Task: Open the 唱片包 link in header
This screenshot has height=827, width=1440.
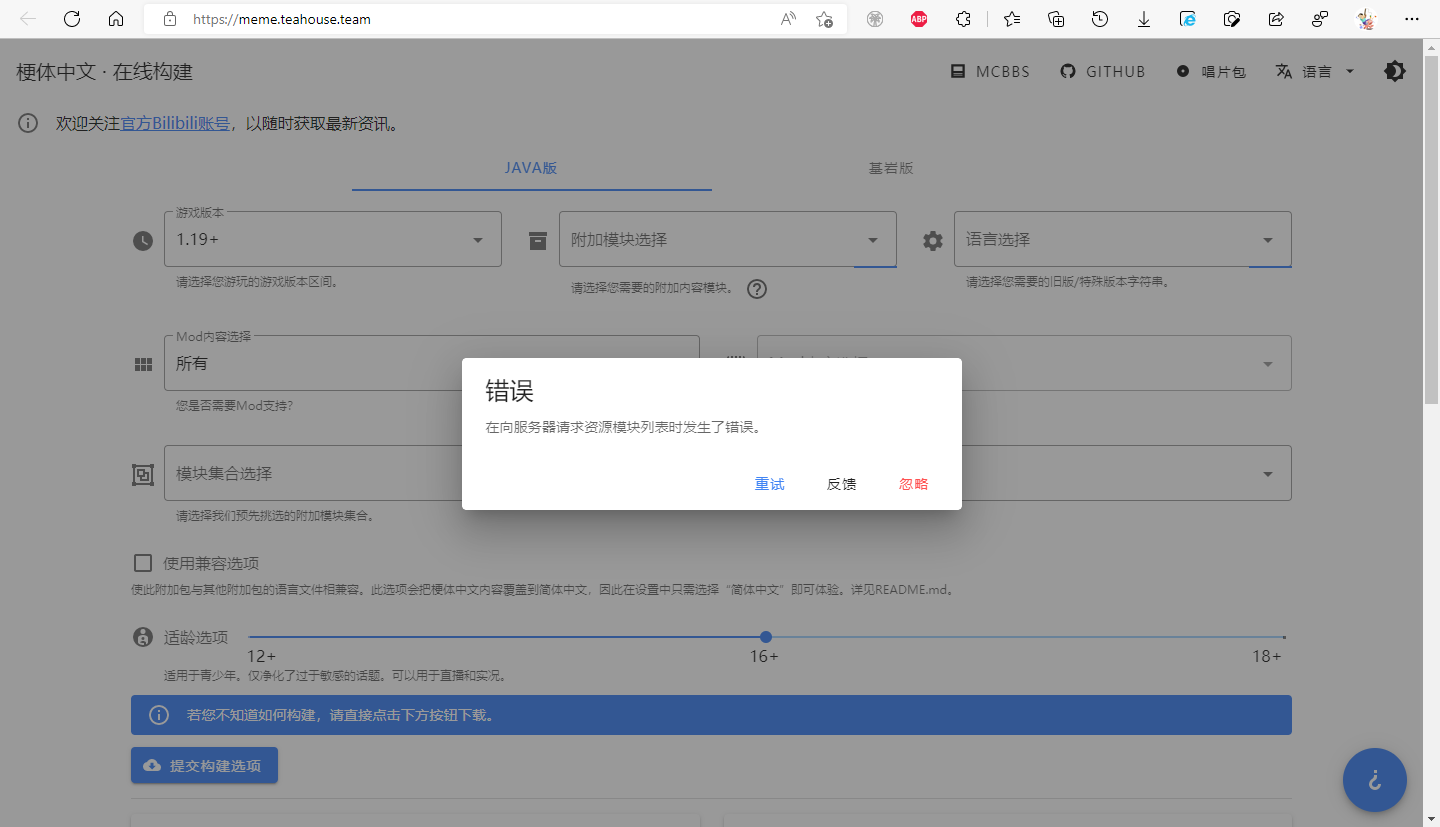Action: coord(1211,71)
